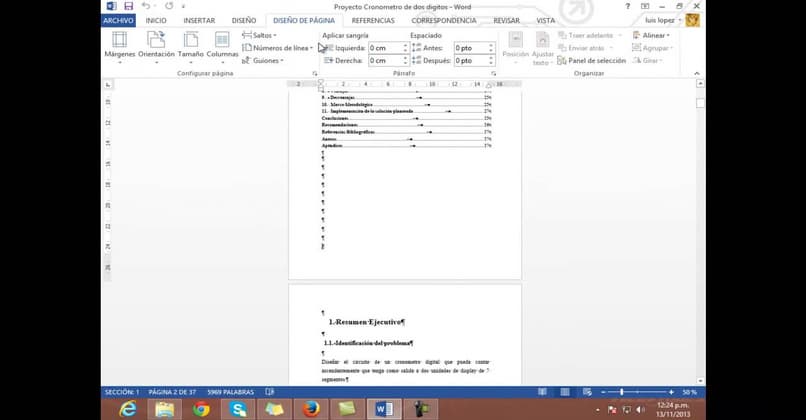Adjust the Izquierda indent spinner arrows
Viewport: 806px width, 420px height.
tap(405, 48)
